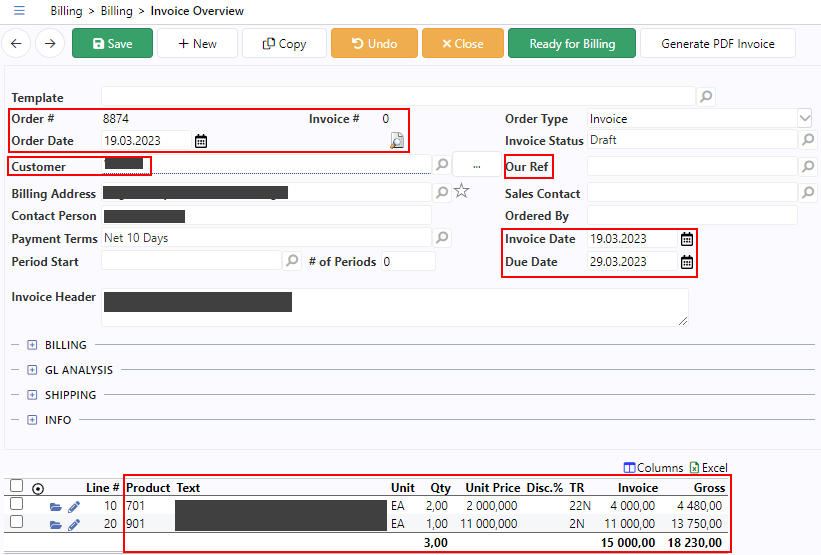Open the Order Type dropdown
The image size is (821, 555).
(x=805, y=119)
